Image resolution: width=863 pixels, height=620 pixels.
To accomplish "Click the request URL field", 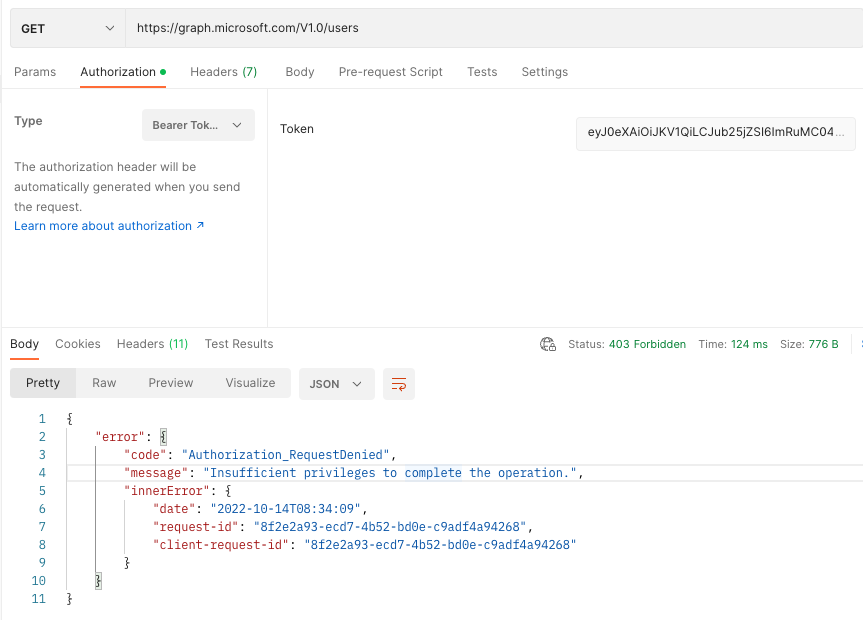I will tap(494, 28).
